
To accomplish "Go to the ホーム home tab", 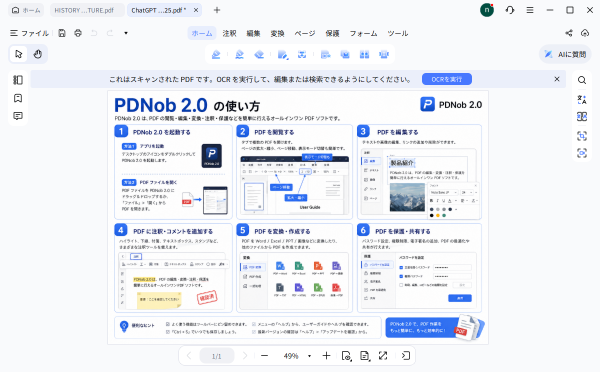I will pyautogui.click(x=26, y=10).
